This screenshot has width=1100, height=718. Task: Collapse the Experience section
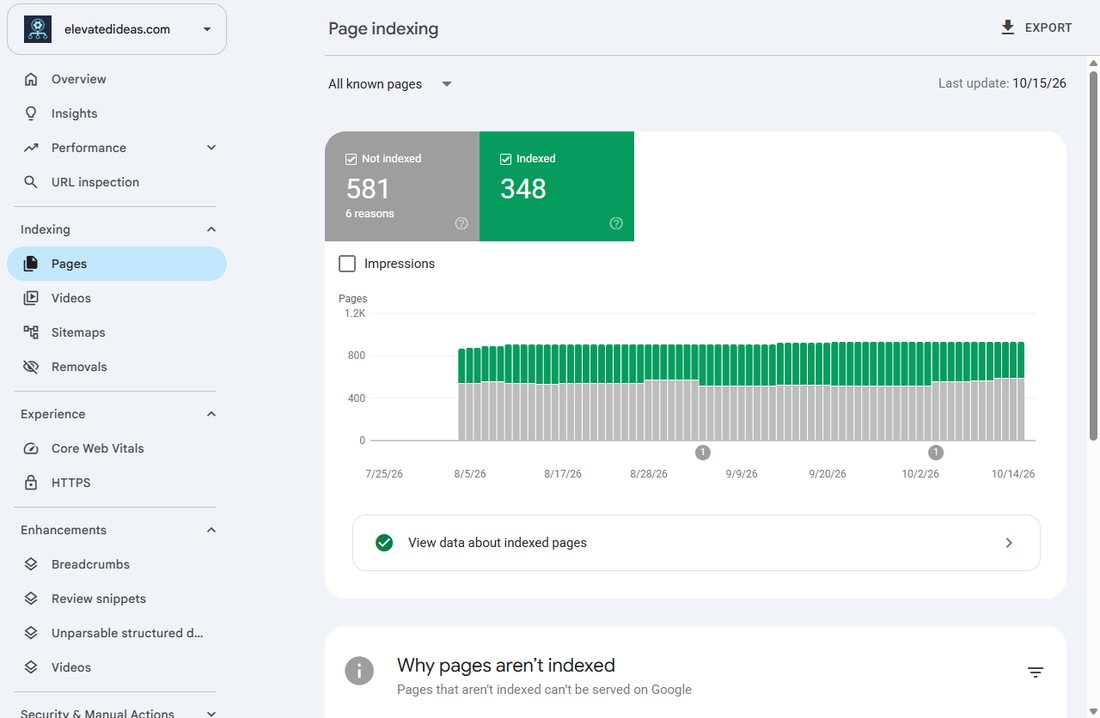[x=211, y=414]
